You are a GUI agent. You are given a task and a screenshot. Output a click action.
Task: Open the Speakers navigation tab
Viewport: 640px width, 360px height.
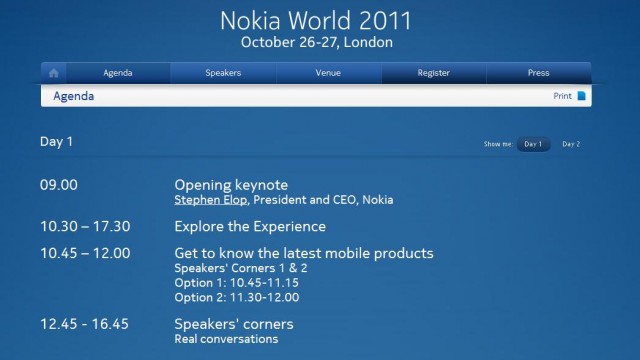pos(223,73)
